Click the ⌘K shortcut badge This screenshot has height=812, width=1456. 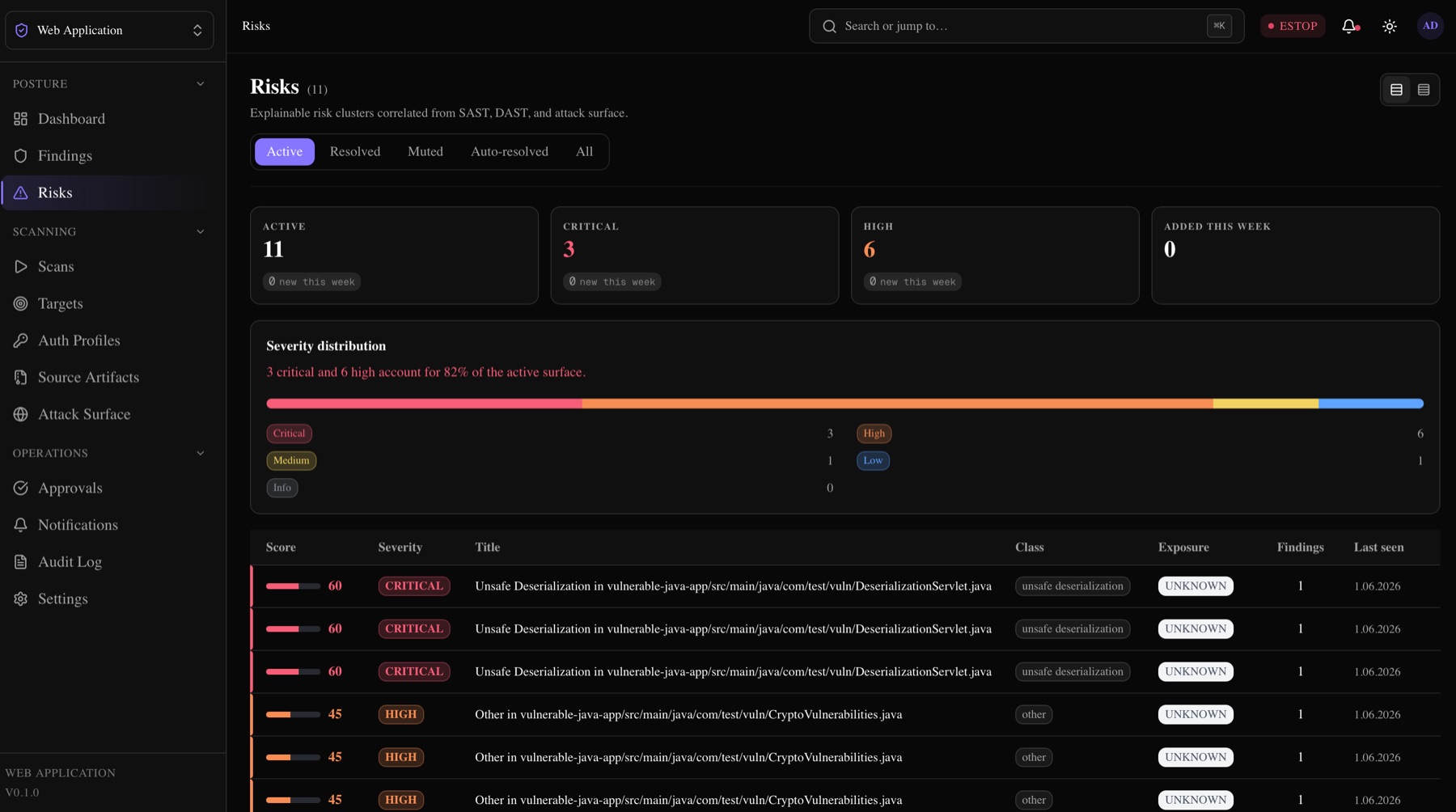tap(1219, 26)
